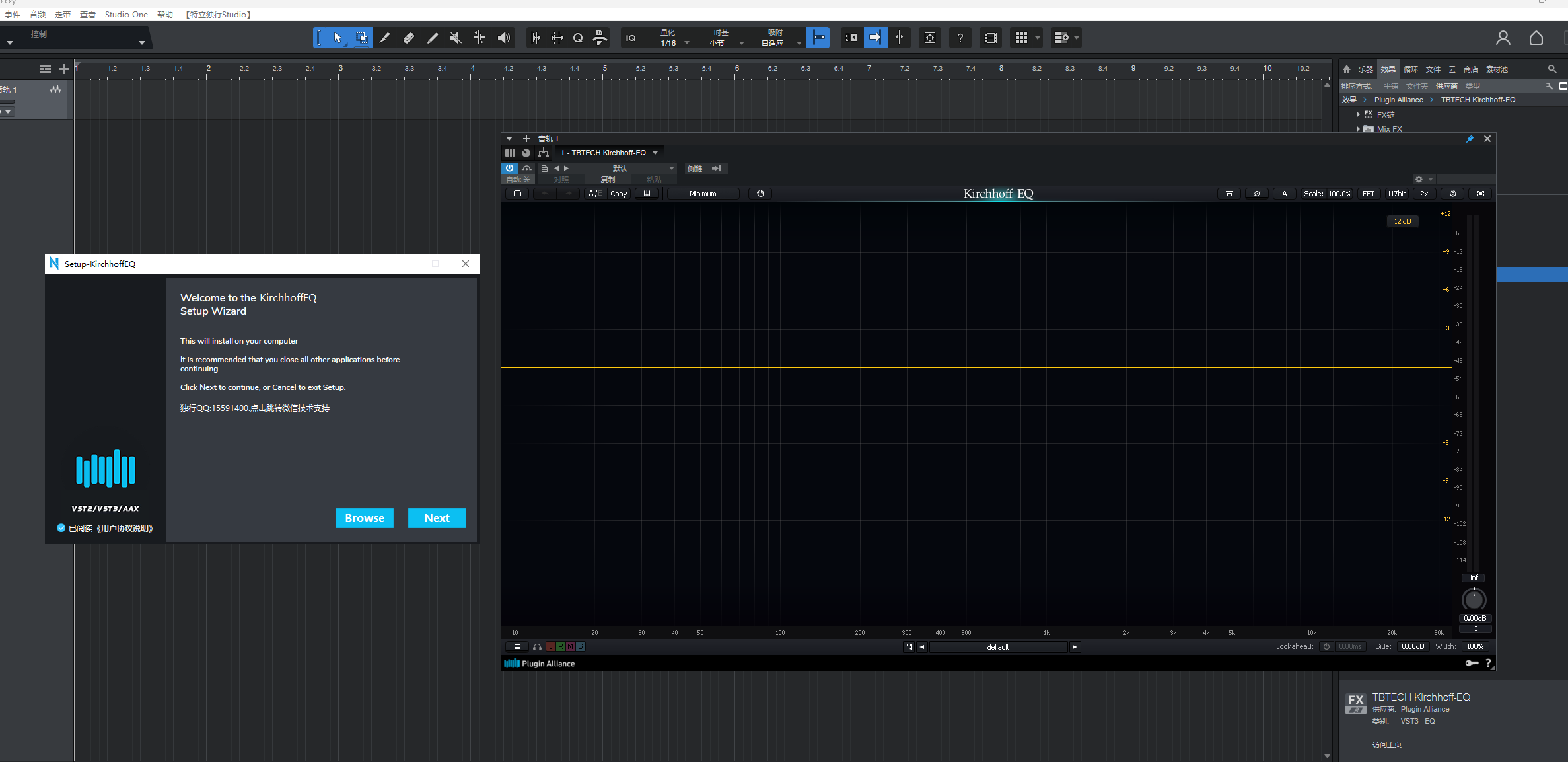This screenshot has width=1568, height=762.
Task: Open user account profile icon
Action: click(x=1503, y=38)
